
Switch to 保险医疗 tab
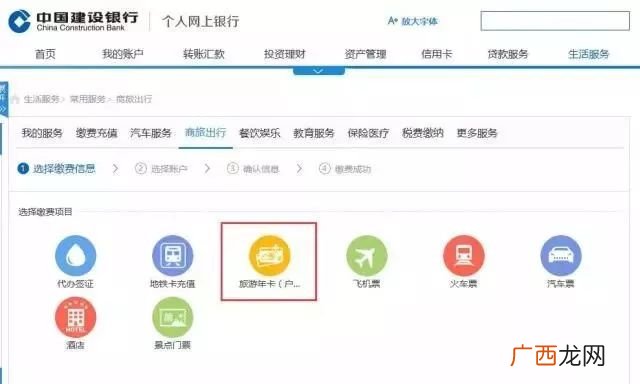point(368,133)
